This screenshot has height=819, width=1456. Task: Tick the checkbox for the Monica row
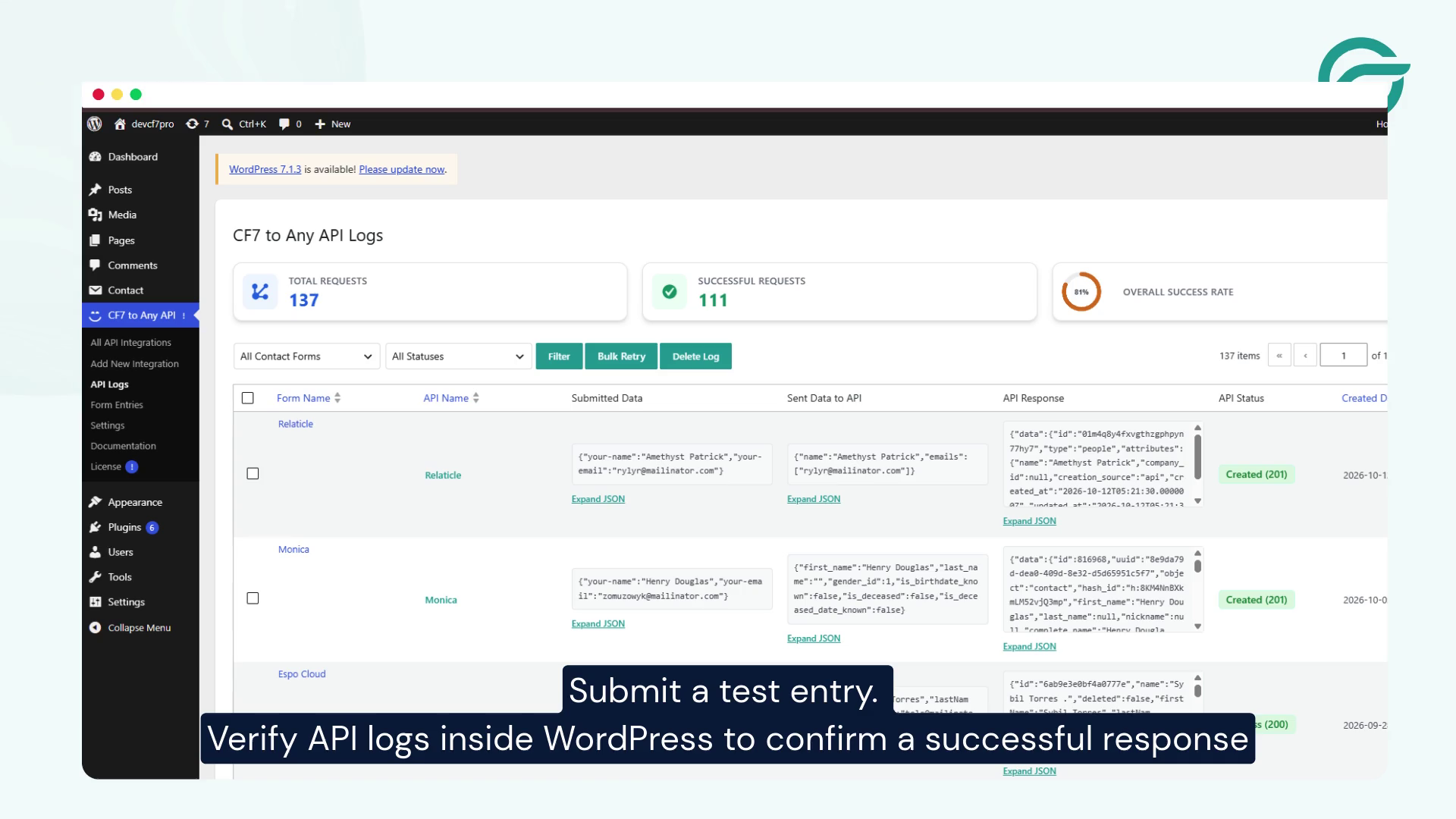tap(253, 598)
